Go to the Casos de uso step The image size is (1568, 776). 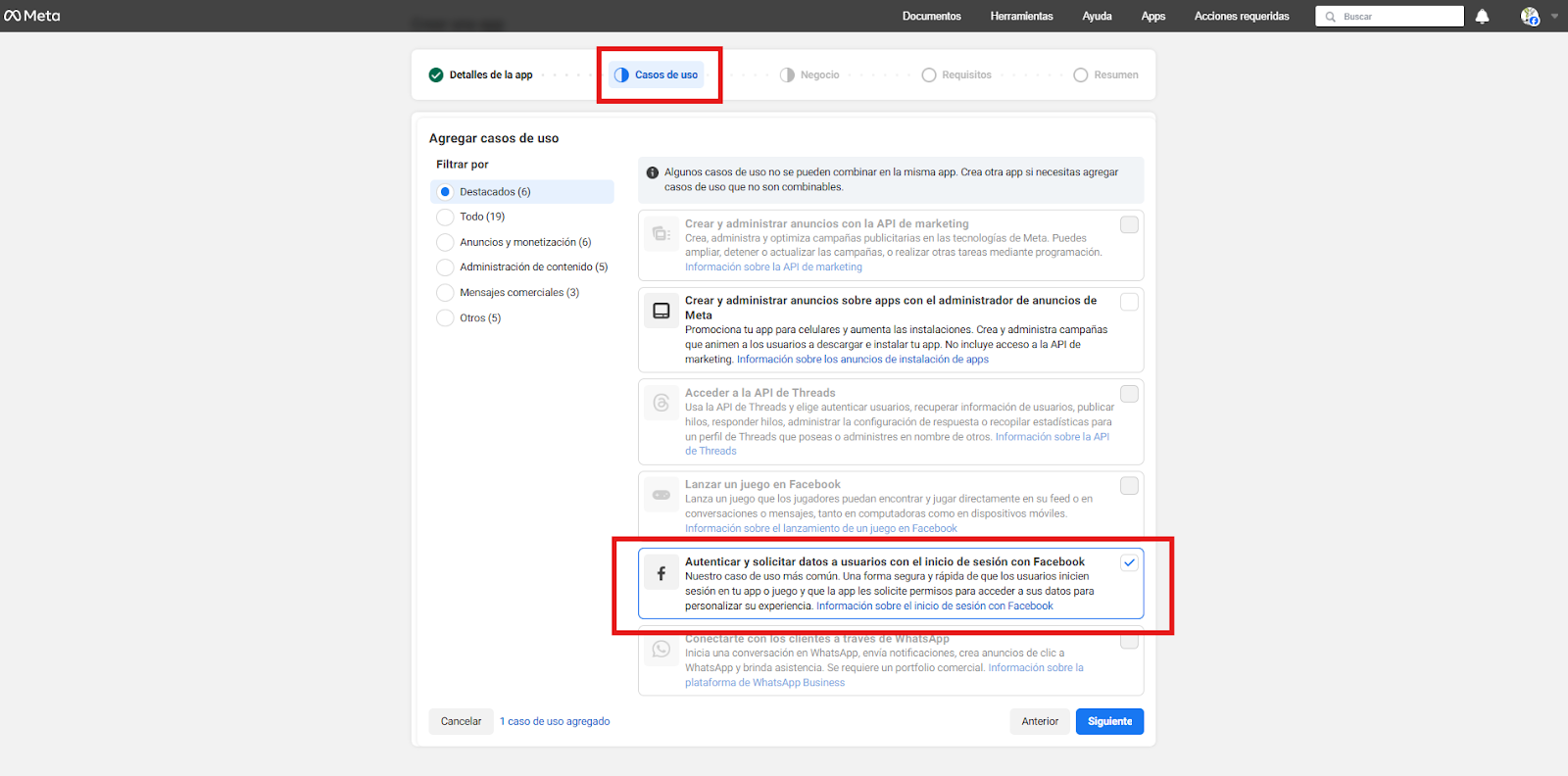657,75
